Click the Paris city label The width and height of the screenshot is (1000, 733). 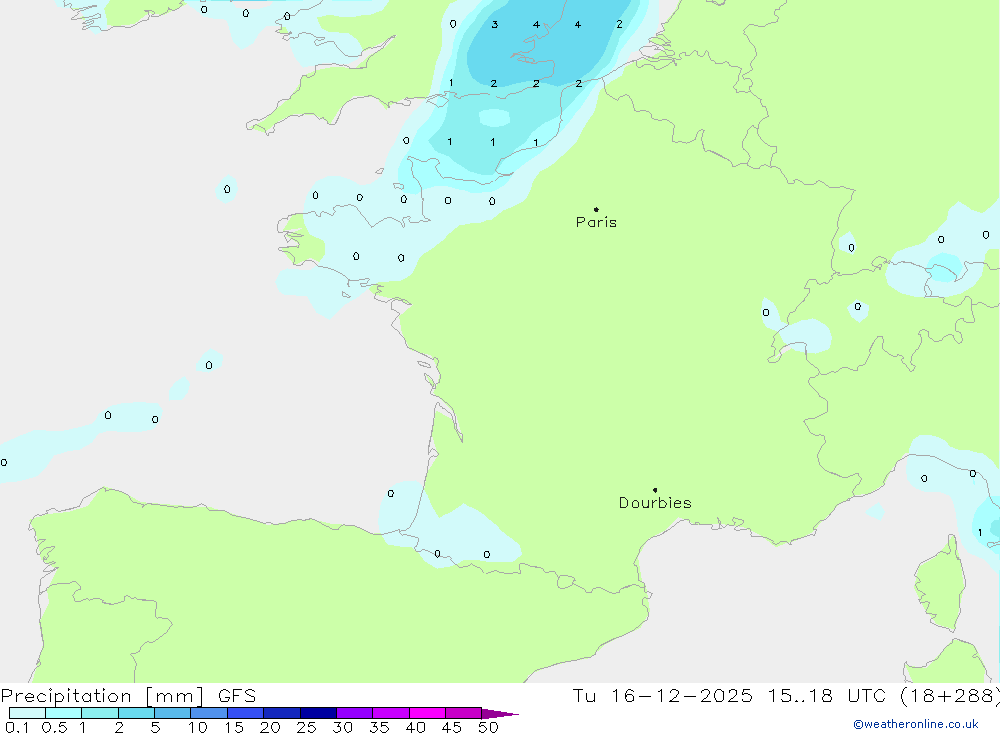pyautogui.click(x=596, y=222)
